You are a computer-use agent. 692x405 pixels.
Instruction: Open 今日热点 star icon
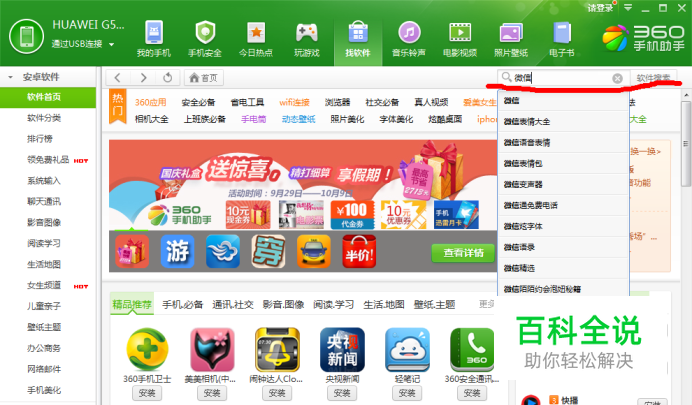[256, 33]
